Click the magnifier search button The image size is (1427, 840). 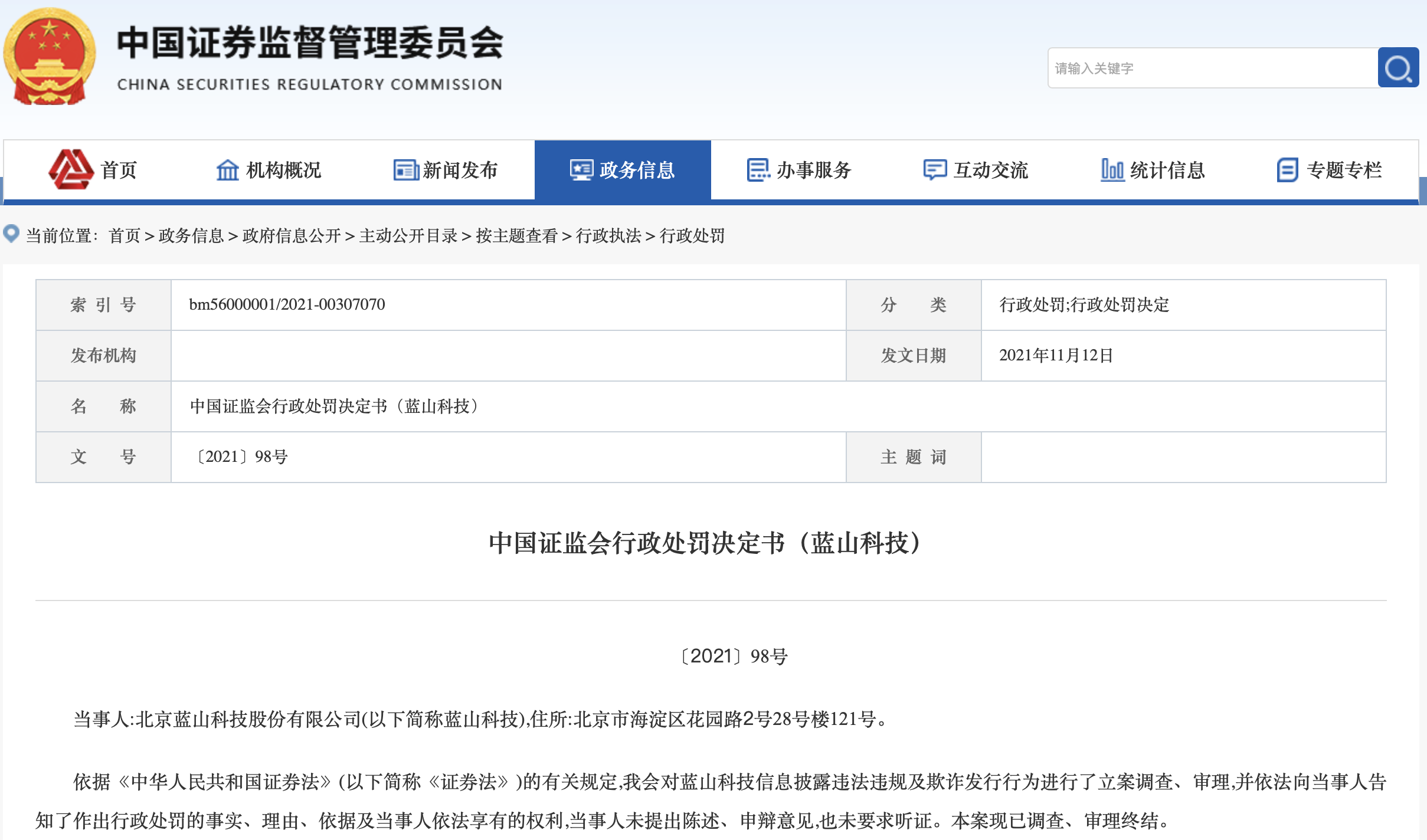pyautogui.click(x=1397, y=68)
